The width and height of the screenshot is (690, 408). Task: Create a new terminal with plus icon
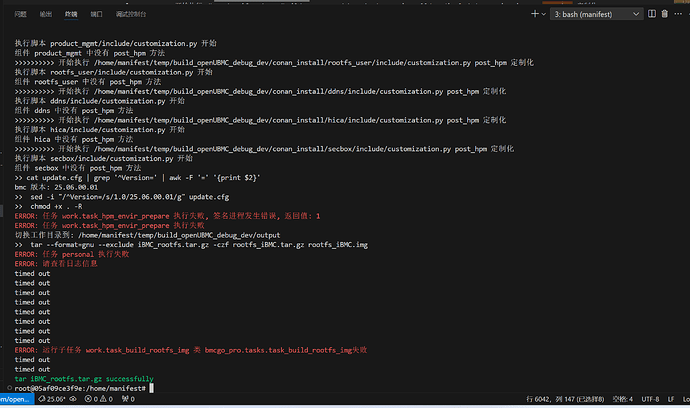tap(535, 14)
